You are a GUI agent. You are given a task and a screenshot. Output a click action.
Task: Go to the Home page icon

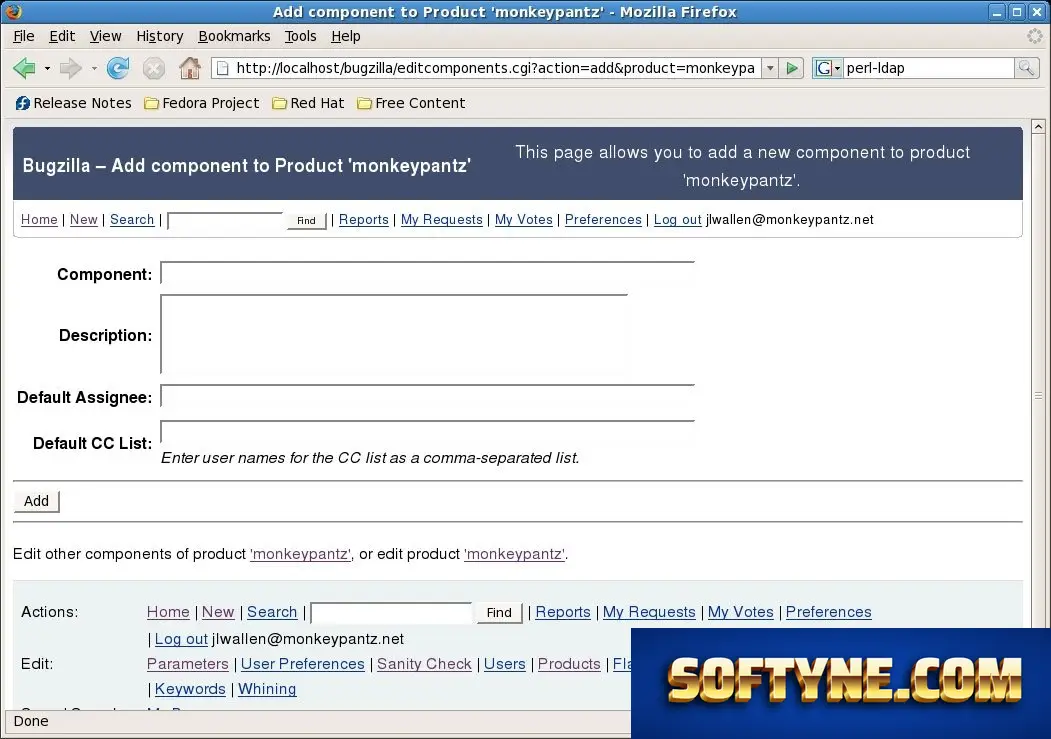coord(190,68)
